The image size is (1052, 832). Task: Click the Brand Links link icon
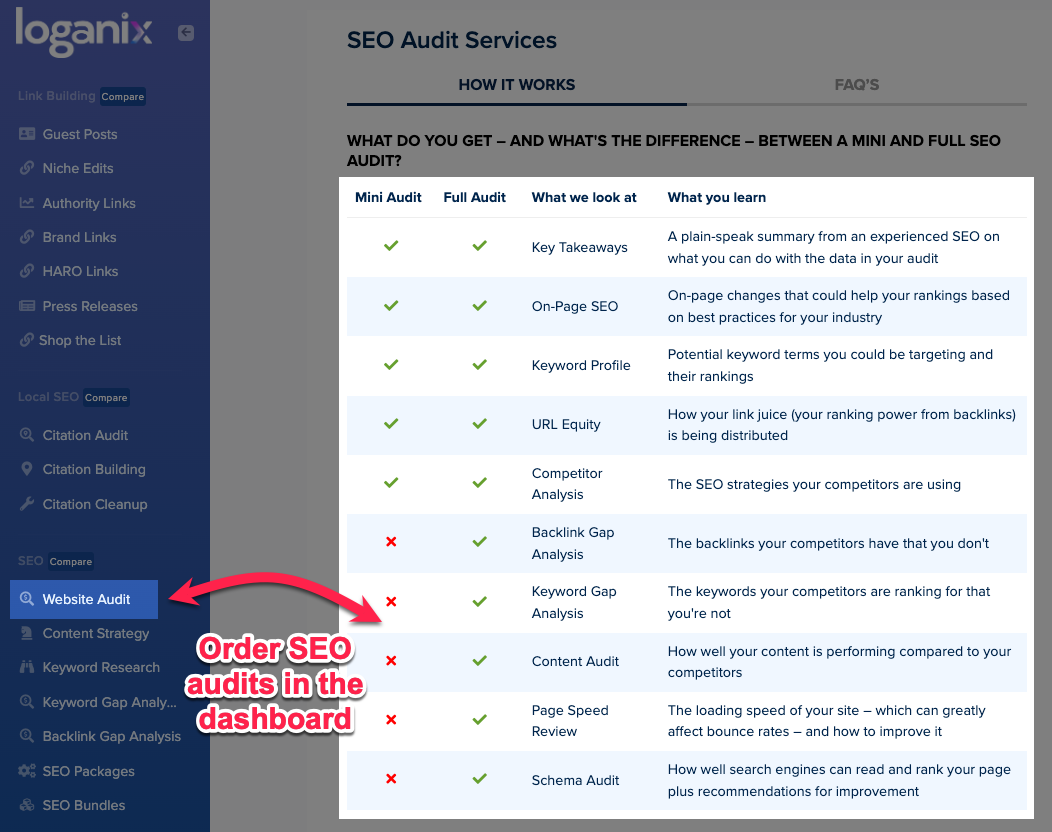click(x=27, y=237)
